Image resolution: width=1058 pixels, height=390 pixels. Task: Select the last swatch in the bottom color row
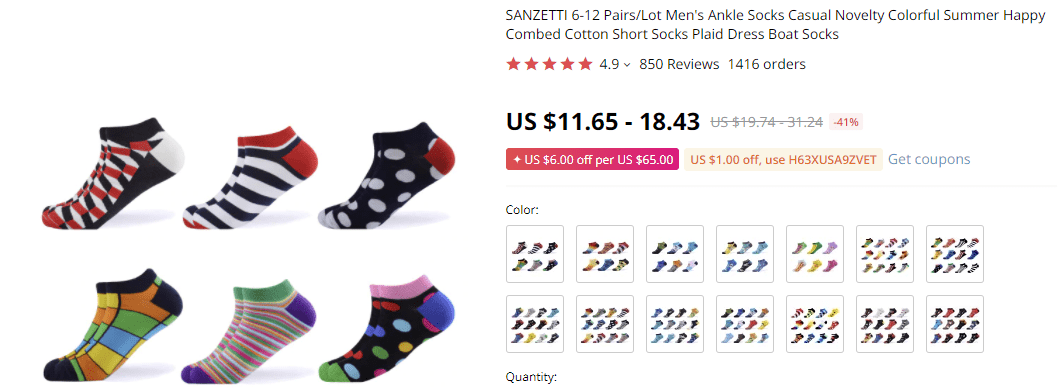pyautogui.click(x=957, y=324)
